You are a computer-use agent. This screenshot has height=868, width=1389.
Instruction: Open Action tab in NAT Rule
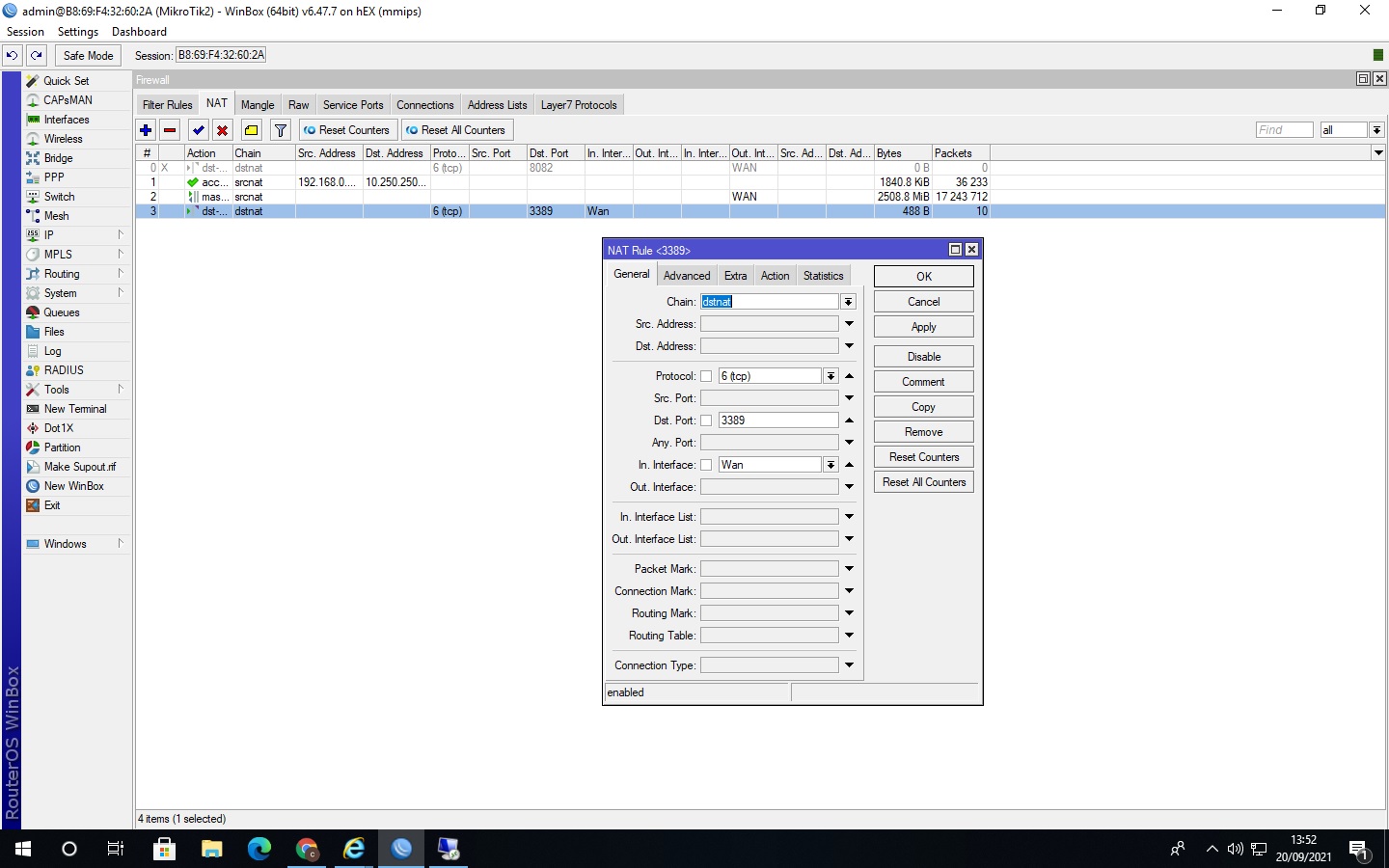click(x=775, y=276)
